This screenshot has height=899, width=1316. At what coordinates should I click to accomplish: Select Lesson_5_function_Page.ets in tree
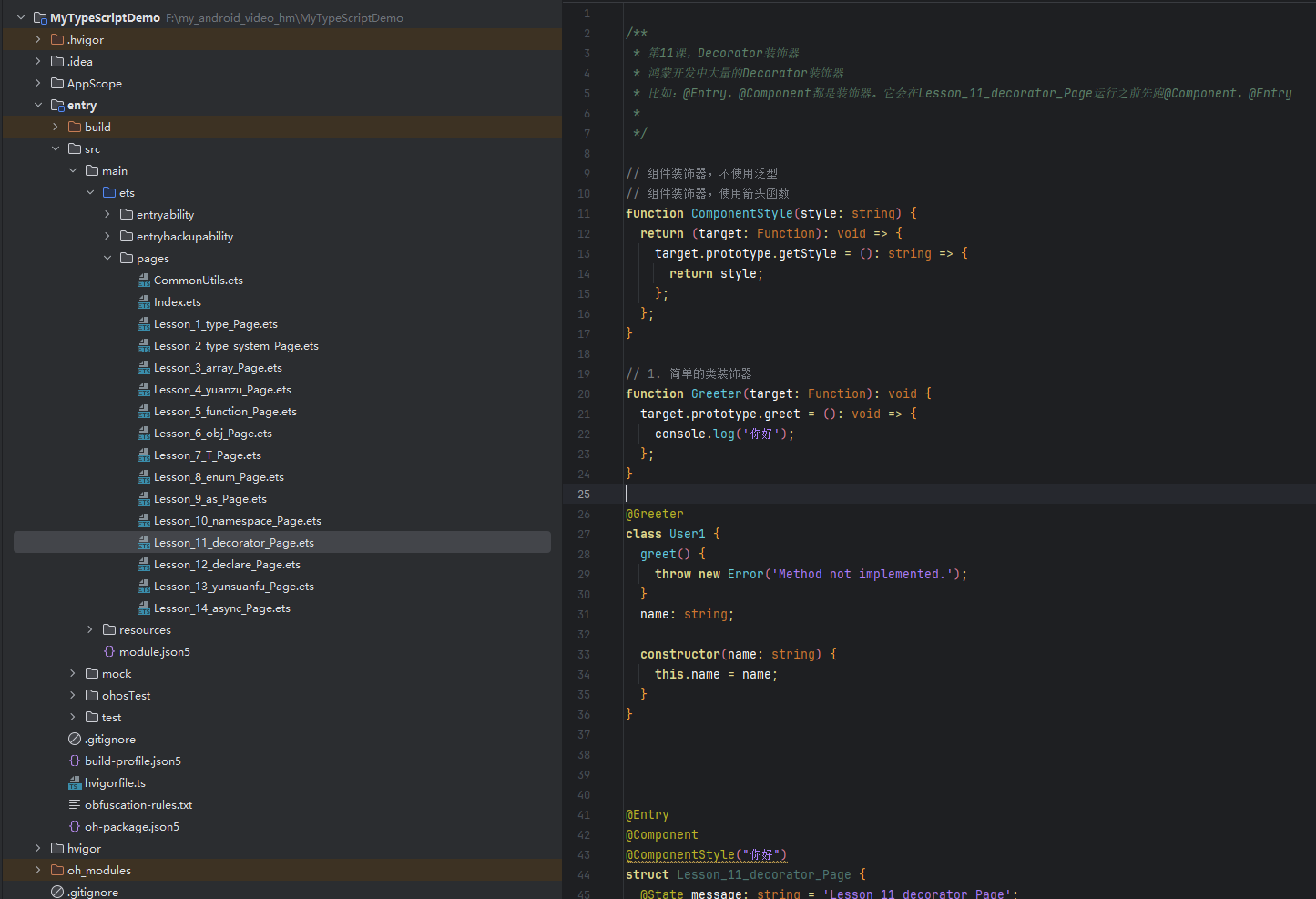click(225, 411)
